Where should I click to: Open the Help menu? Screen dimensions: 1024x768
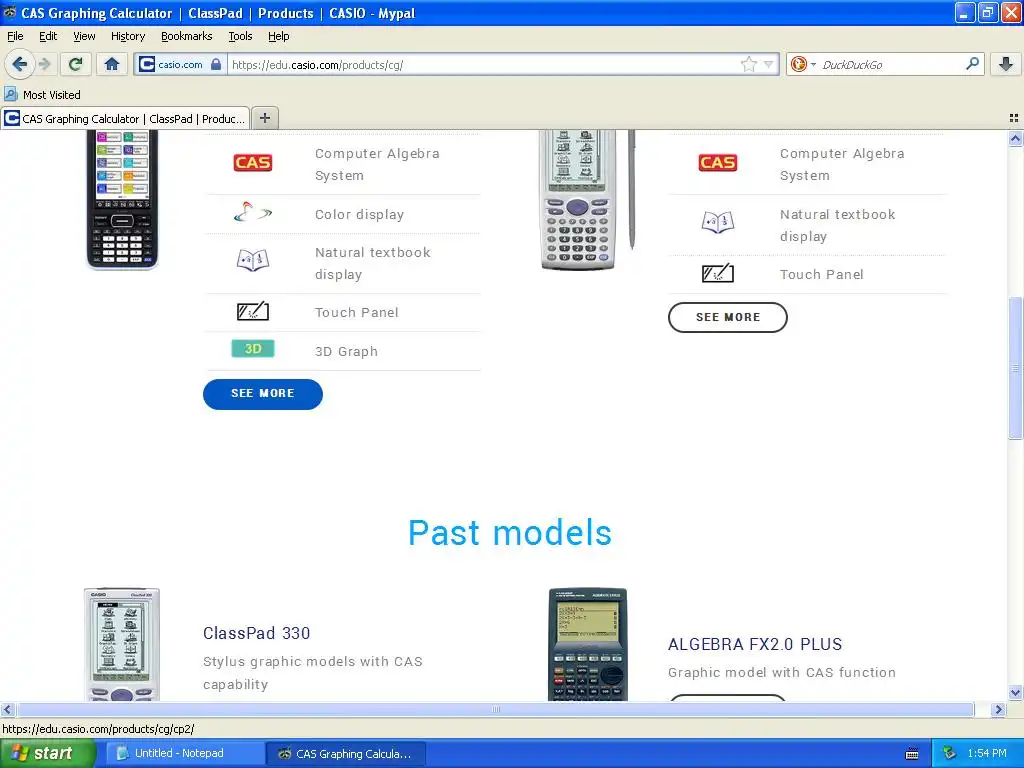point(278,36)
